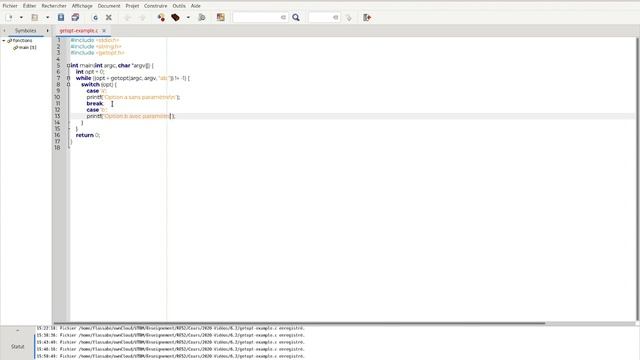640x360 pixels.
Task: Open the Fichier menu
Action: (x=10, y=6)
